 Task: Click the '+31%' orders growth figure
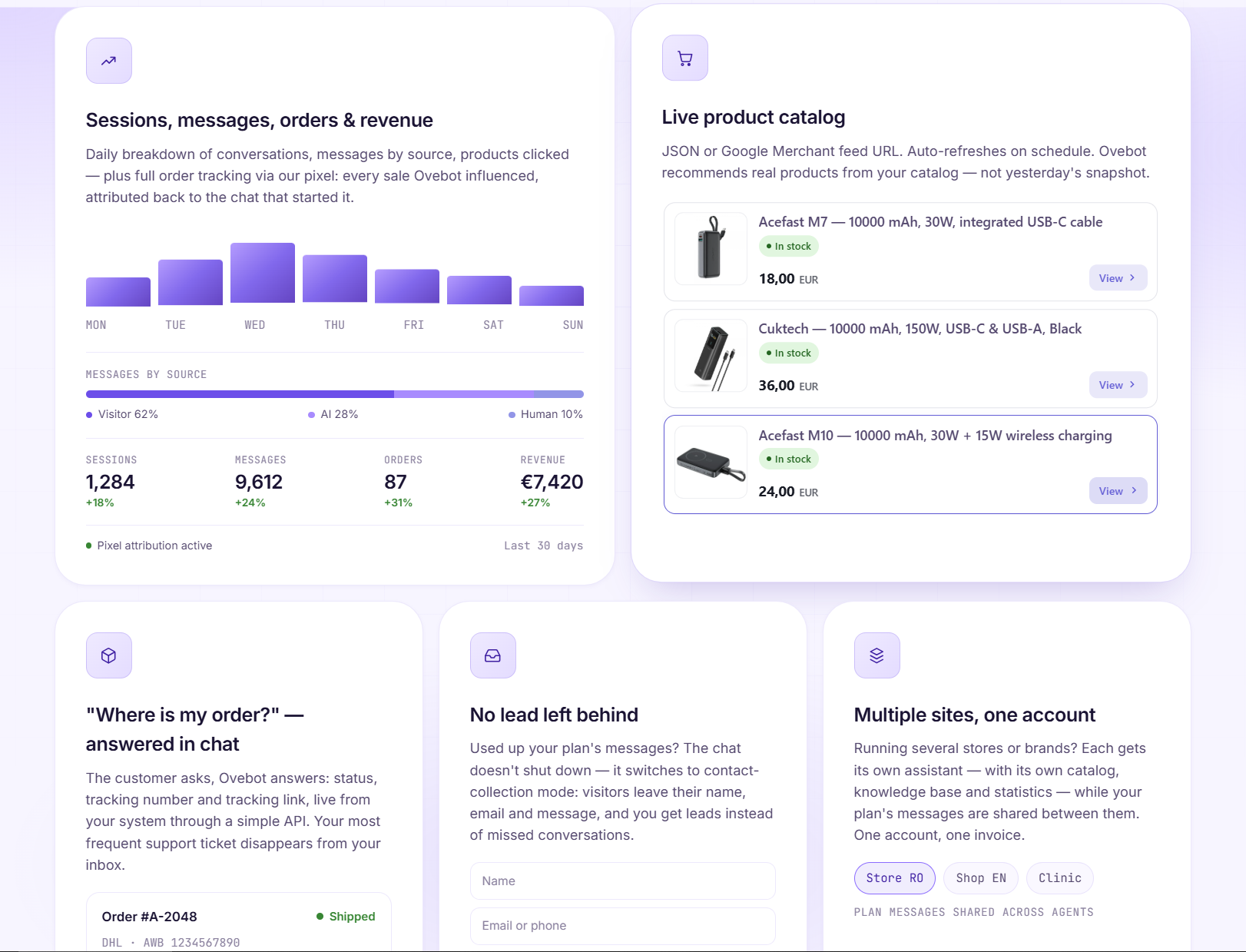click(x=399, y=503)
